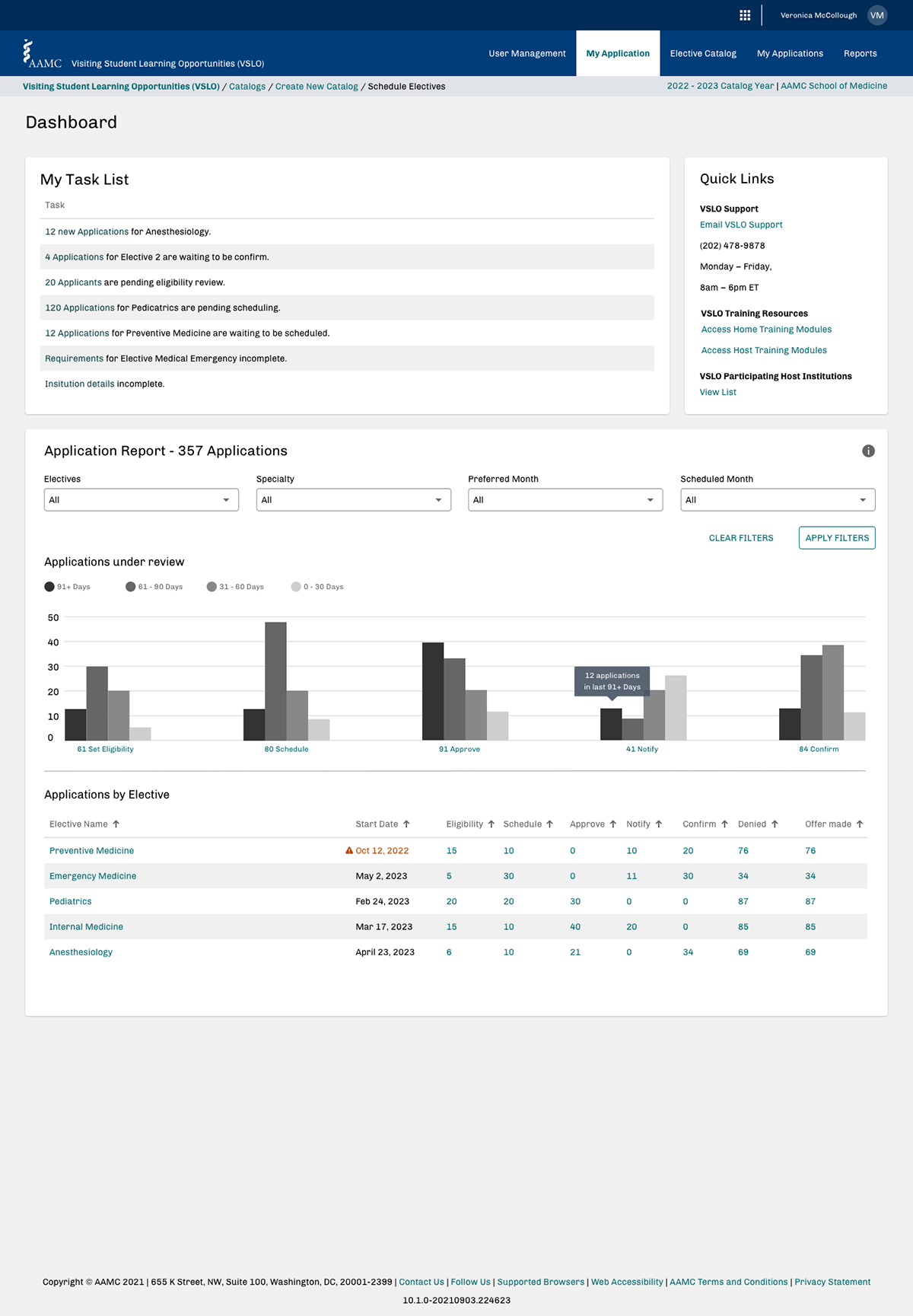Click the VM user avatar
The width and height of the screenshot is (913, 1316).
[x=877, y=15]
